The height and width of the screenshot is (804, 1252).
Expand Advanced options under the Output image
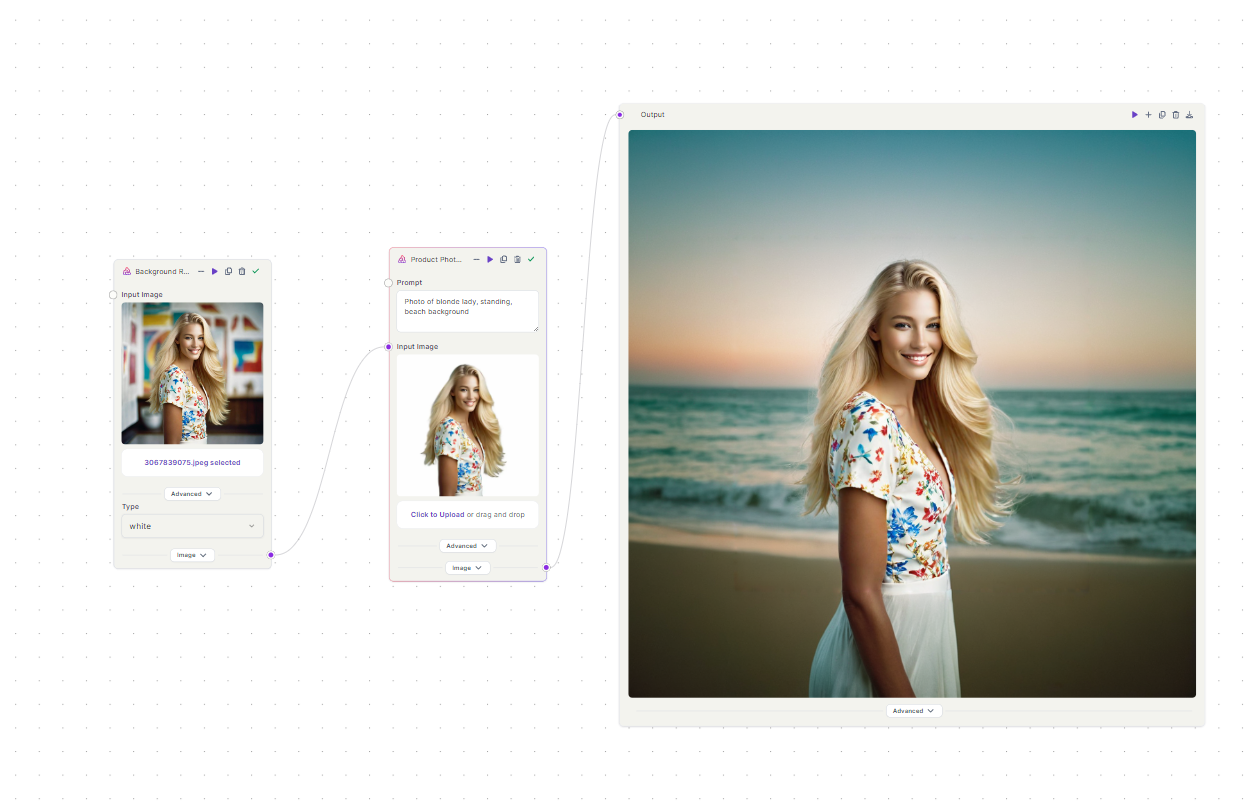click(x=914, y=711)
